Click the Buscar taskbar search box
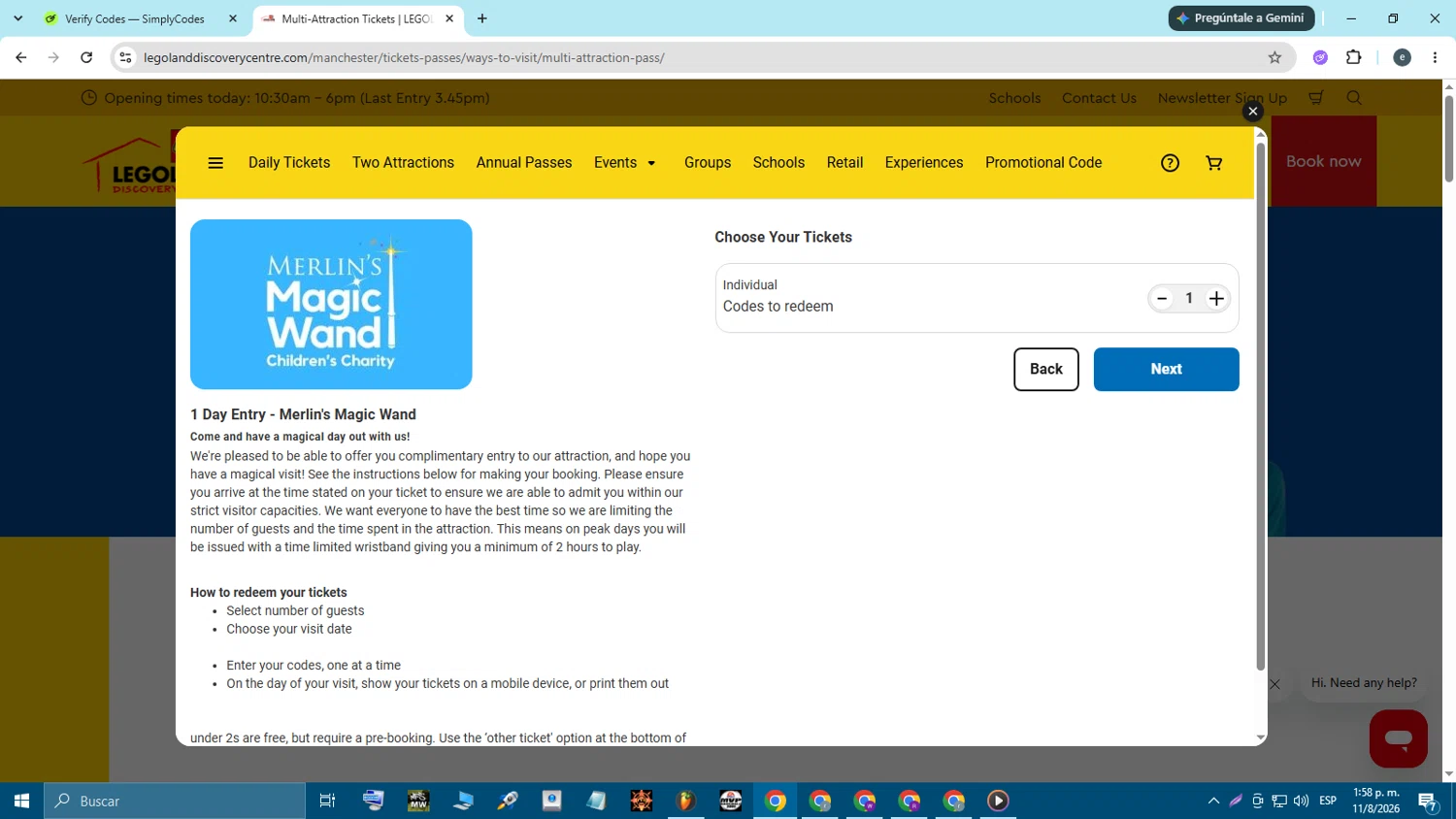The width and height of the screenshot is (1456, 819). tap(175, 801)
